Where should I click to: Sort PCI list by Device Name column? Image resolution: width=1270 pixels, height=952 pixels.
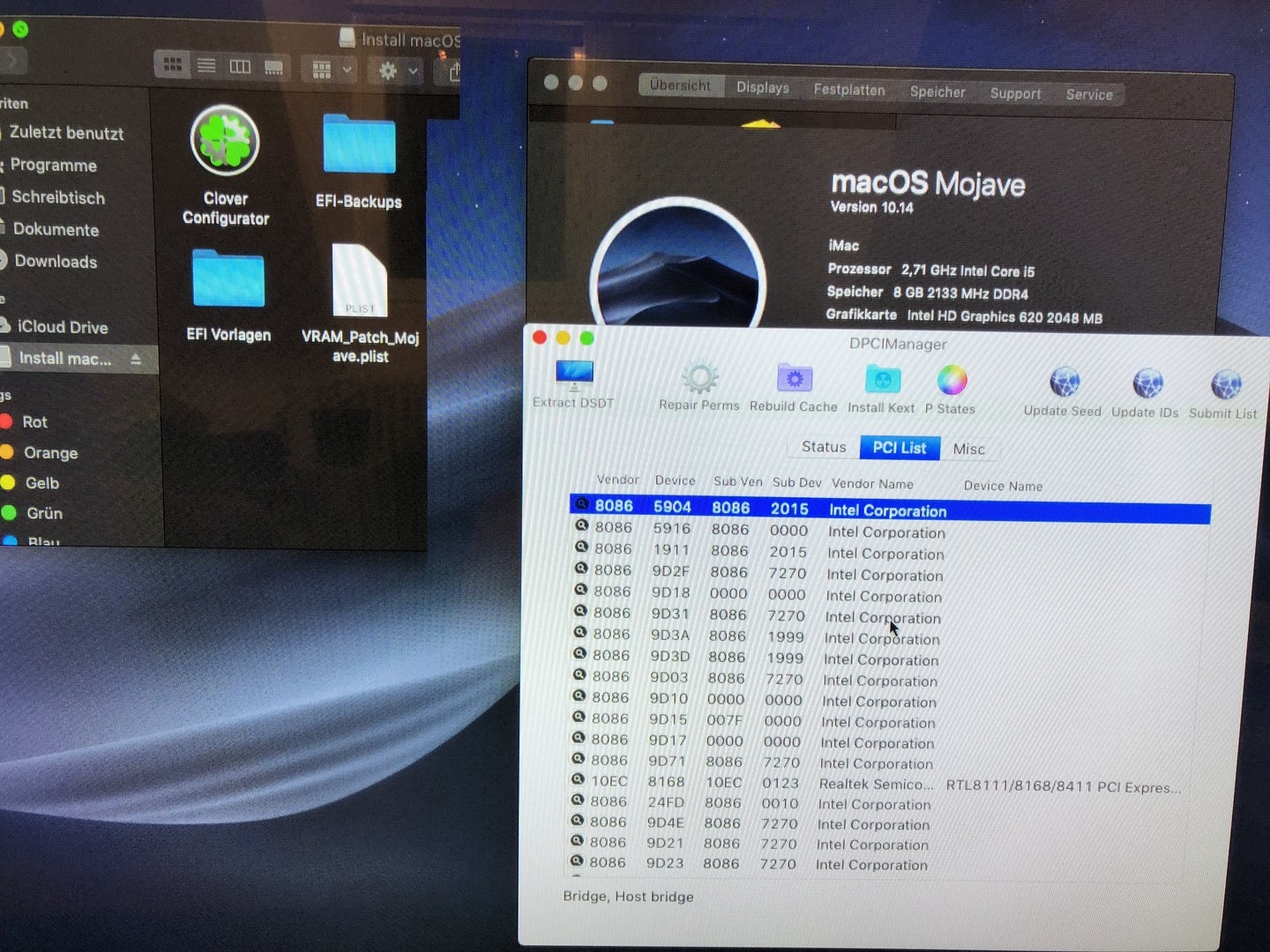pos(1003,486)
